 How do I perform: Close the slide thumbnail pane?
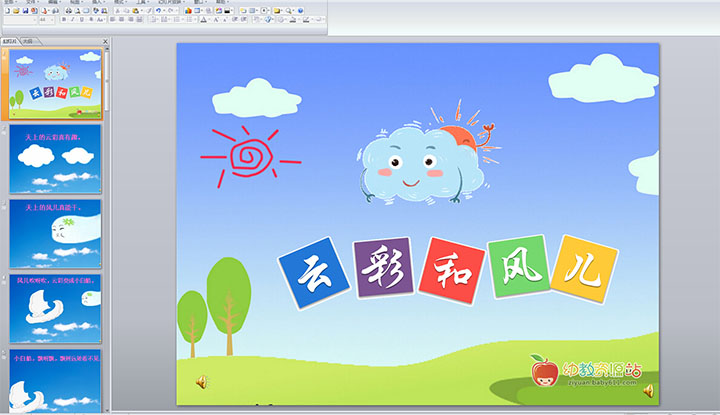coord(105,41)
